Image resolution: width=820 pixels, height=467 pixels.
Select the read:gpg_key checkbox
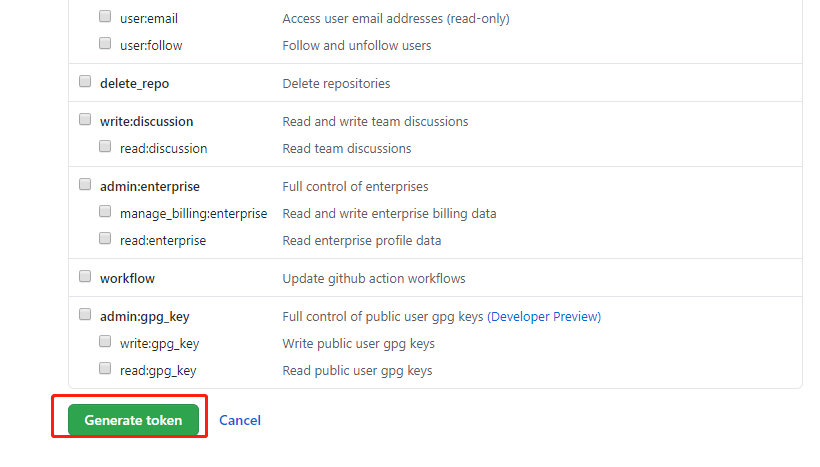[105, 369]
